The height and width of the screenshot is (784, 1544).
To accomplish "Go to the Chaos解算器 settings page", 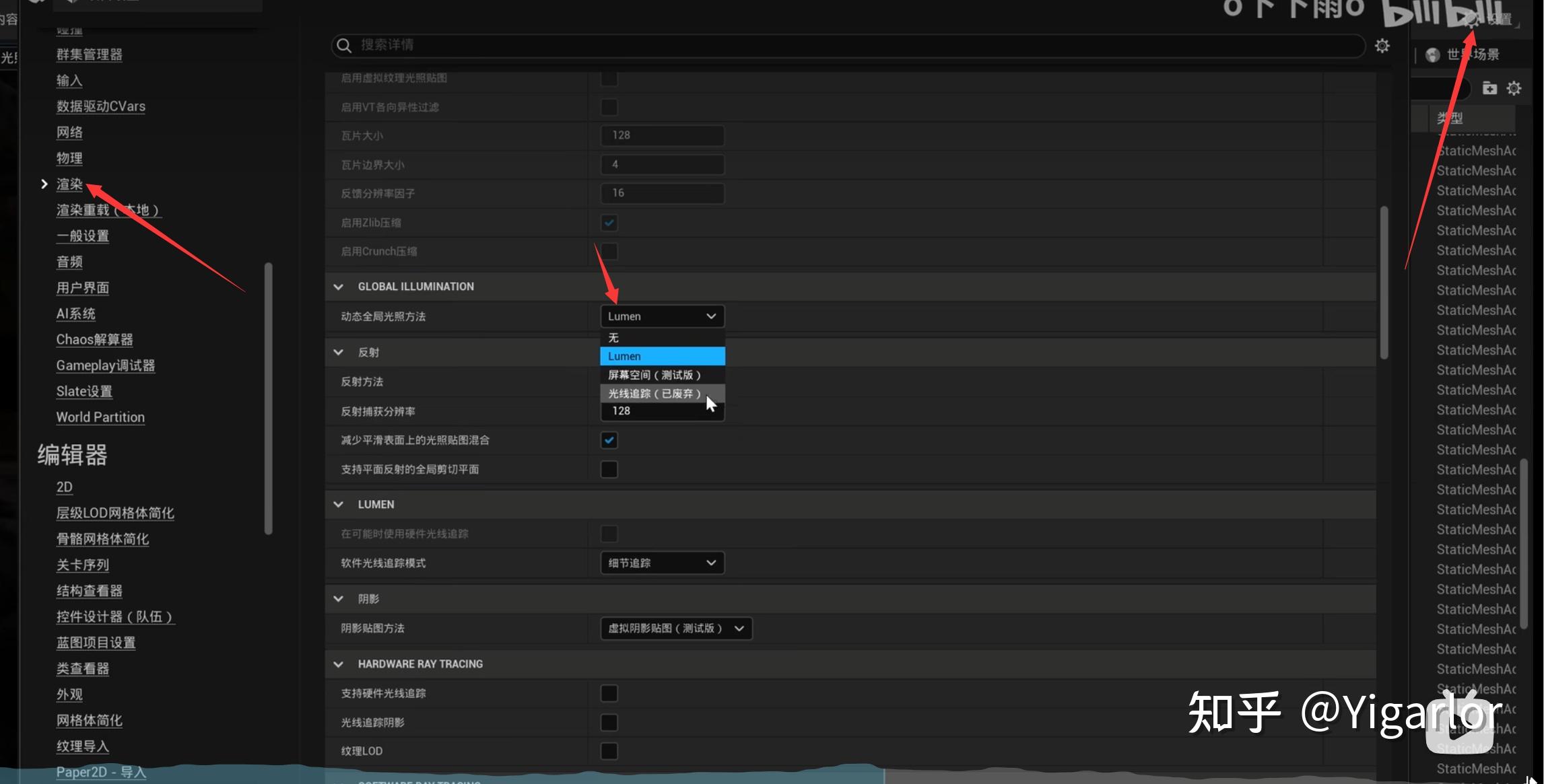I will 94,340.
